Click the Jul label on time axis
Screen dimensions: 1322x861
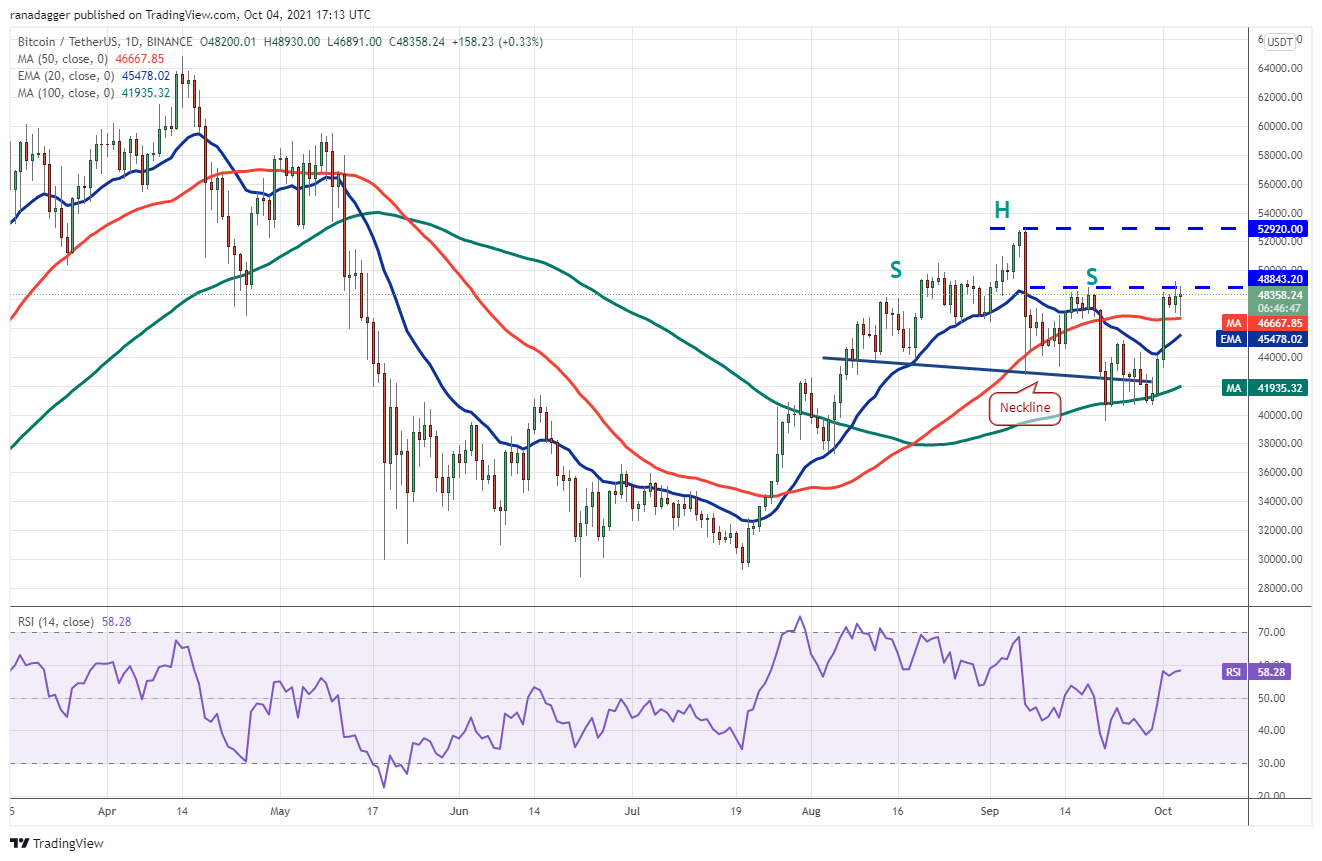631,812
